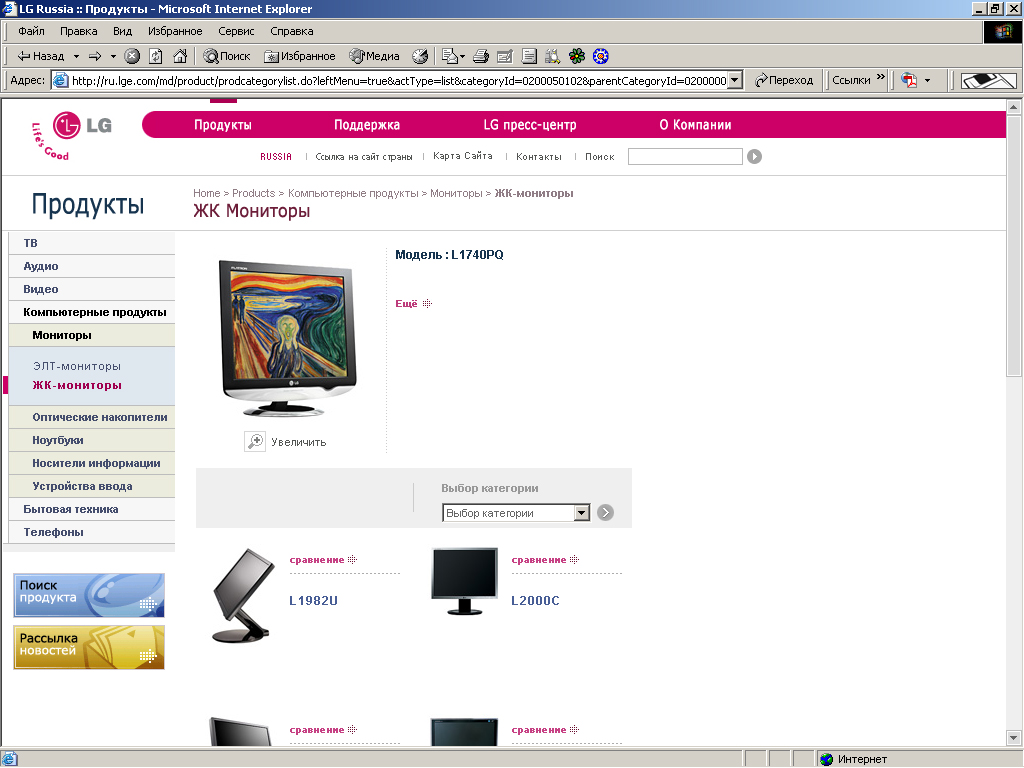Print the page with the printer icon
The image size is (1024, 768).
click(x=481, y=56)
